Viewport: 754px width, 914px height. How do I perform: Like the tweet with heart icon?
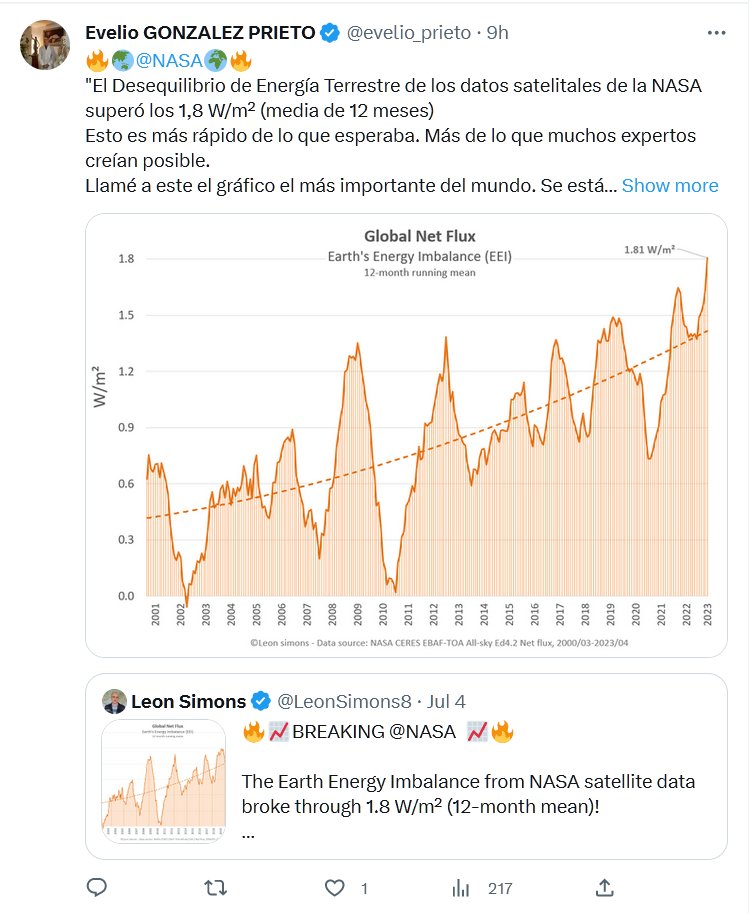[x=335, y=887]
